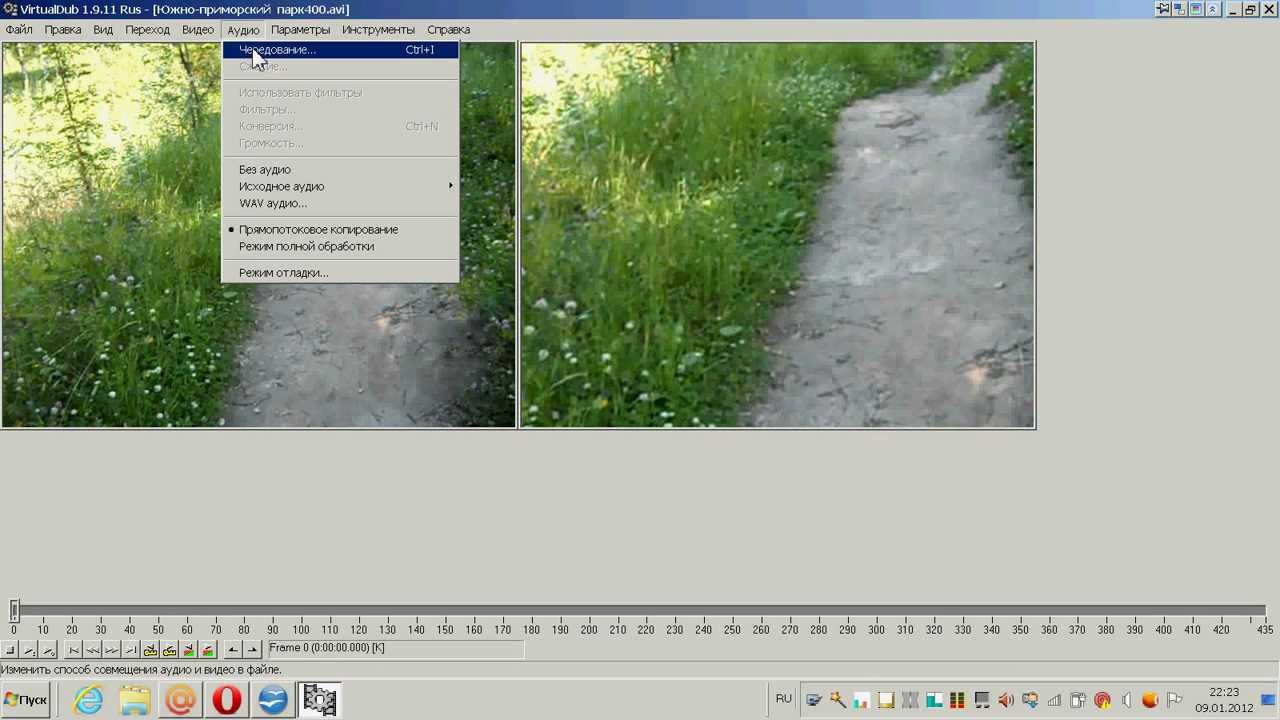The height and width of the screenshot is (720, 1280).
Task: Click the VirtualDub taskbar button
Action: point(319,700)
